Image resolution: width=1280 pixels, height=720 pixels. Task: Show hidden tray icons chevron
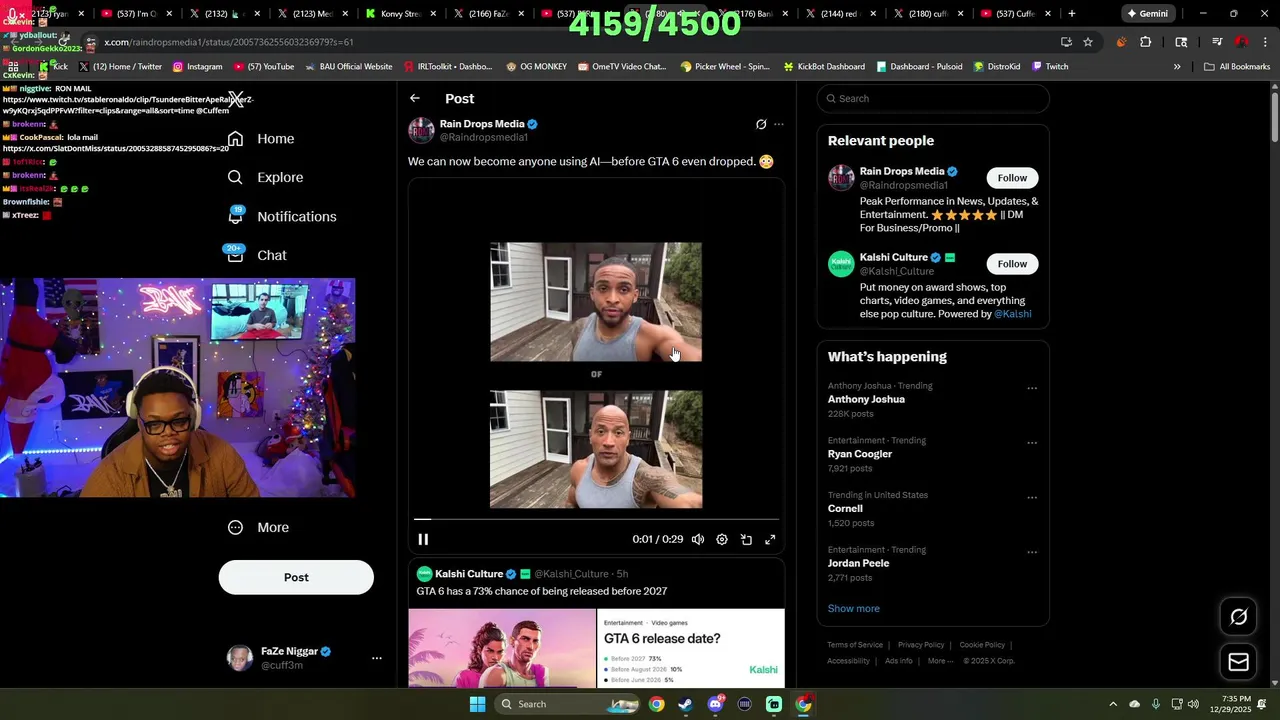tap(1113, 704)
